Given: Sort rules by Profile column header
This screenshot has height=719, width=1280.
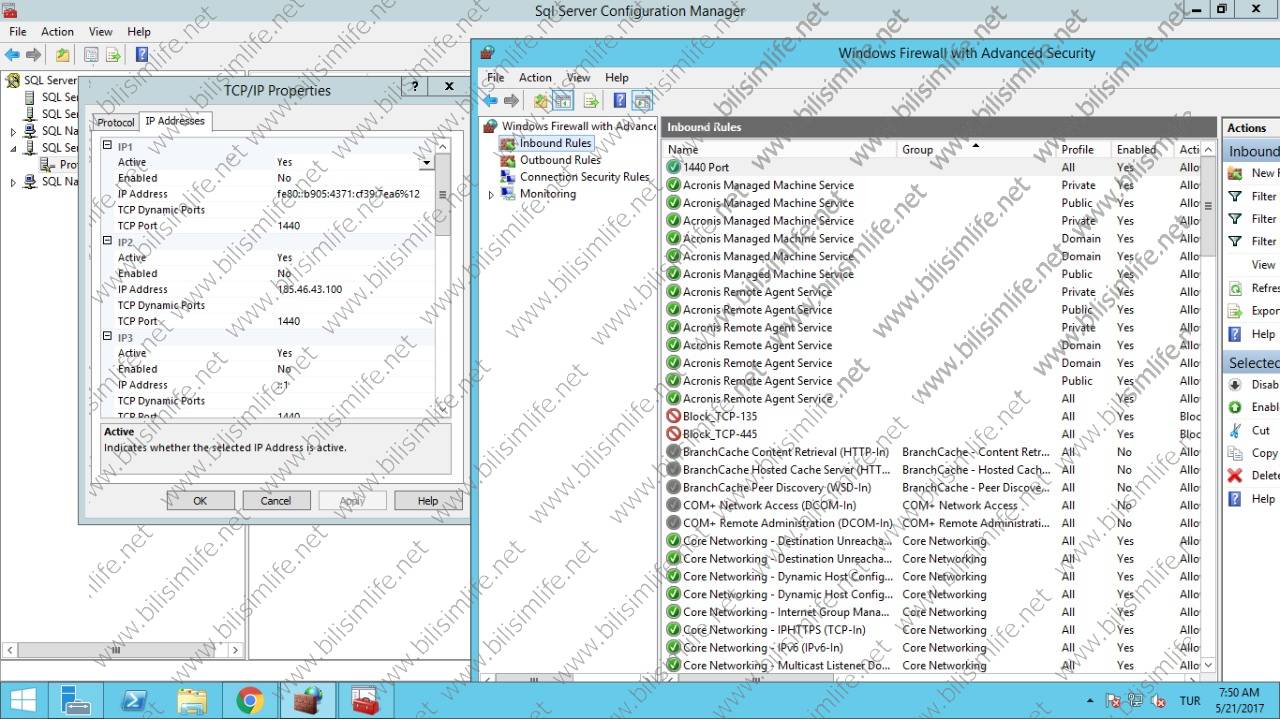Looking at the screenshot, I should coord(1084,149).
